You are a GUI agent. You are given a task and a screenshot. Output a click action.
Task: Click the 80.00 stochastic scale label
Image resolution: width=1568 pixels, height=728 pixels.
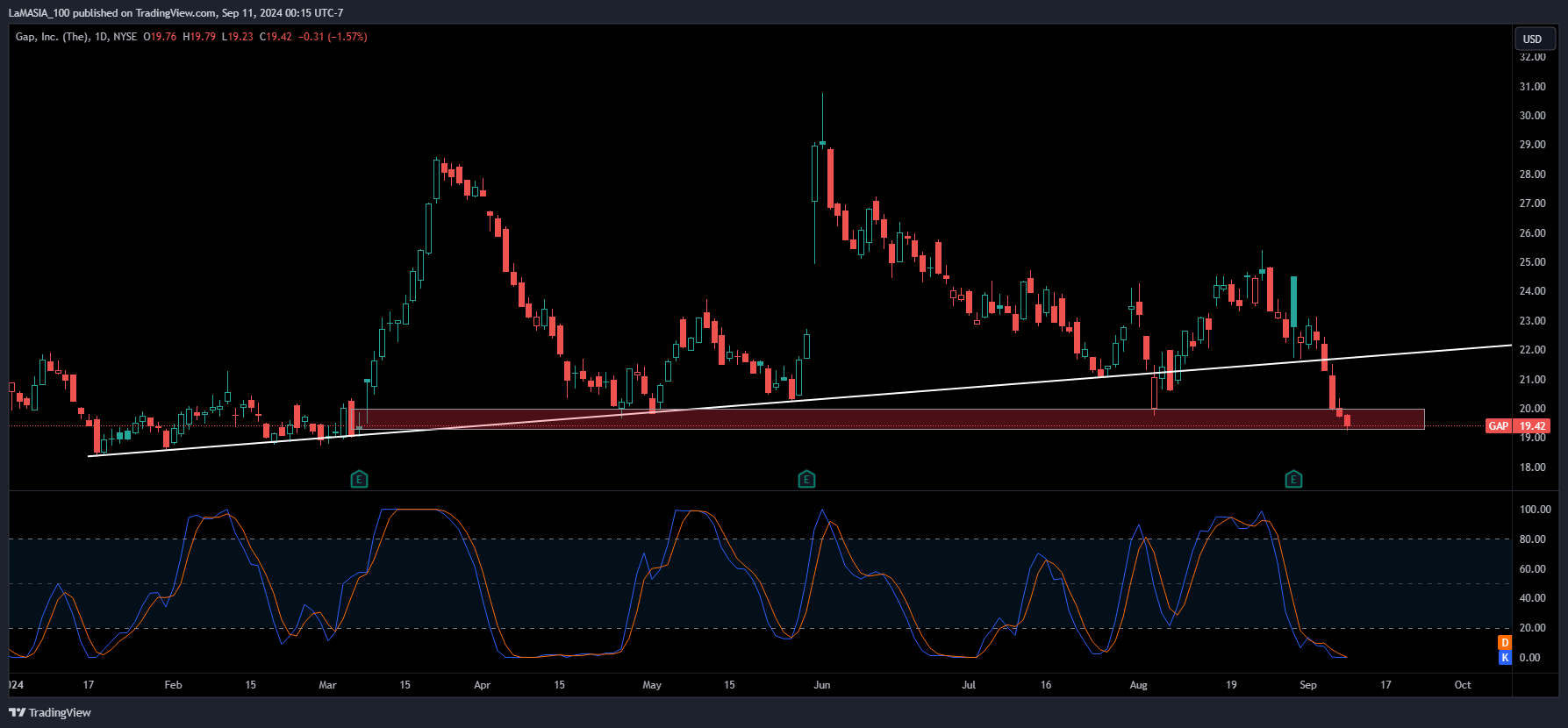[1533, 539]
